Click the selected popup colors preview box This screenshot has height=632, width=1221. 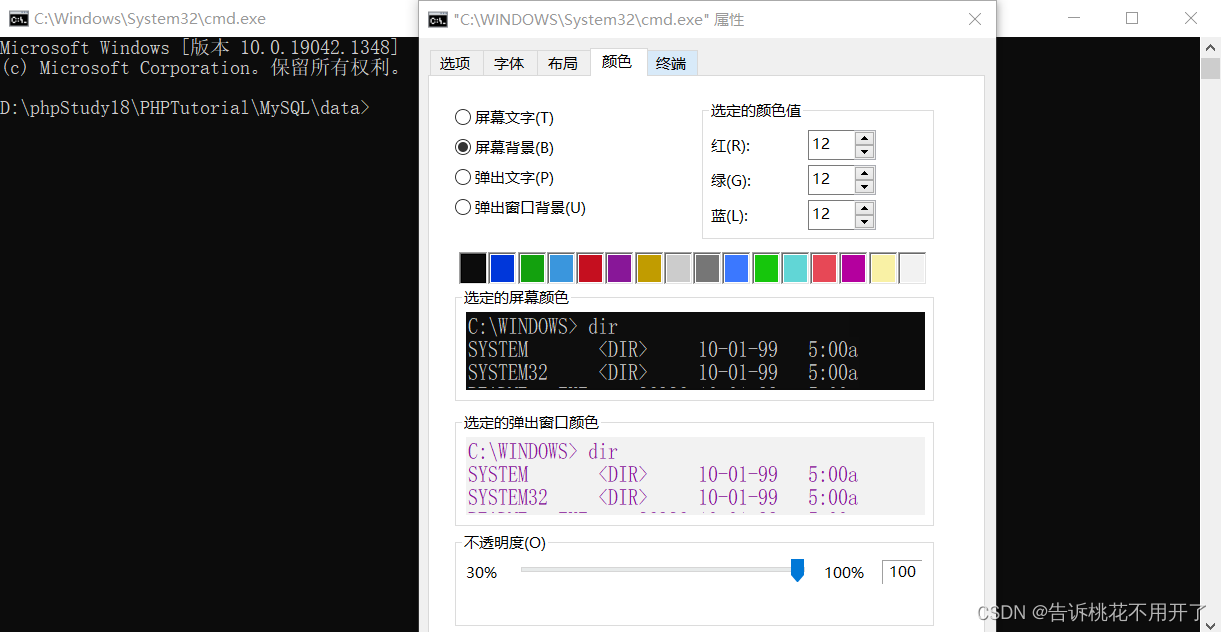(695, 476)
